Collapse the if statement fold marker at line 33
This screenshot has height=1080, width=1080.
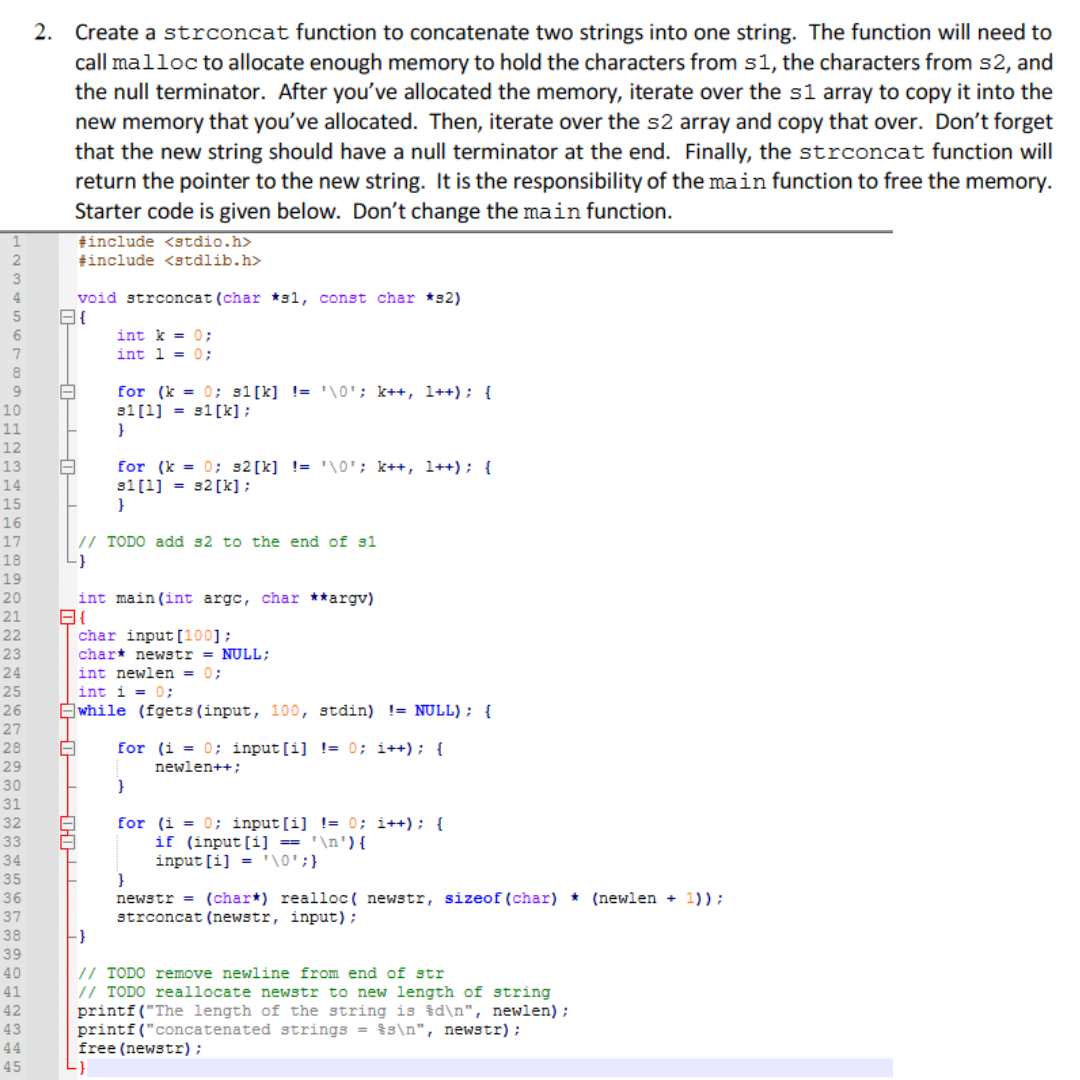pos(67,841)
